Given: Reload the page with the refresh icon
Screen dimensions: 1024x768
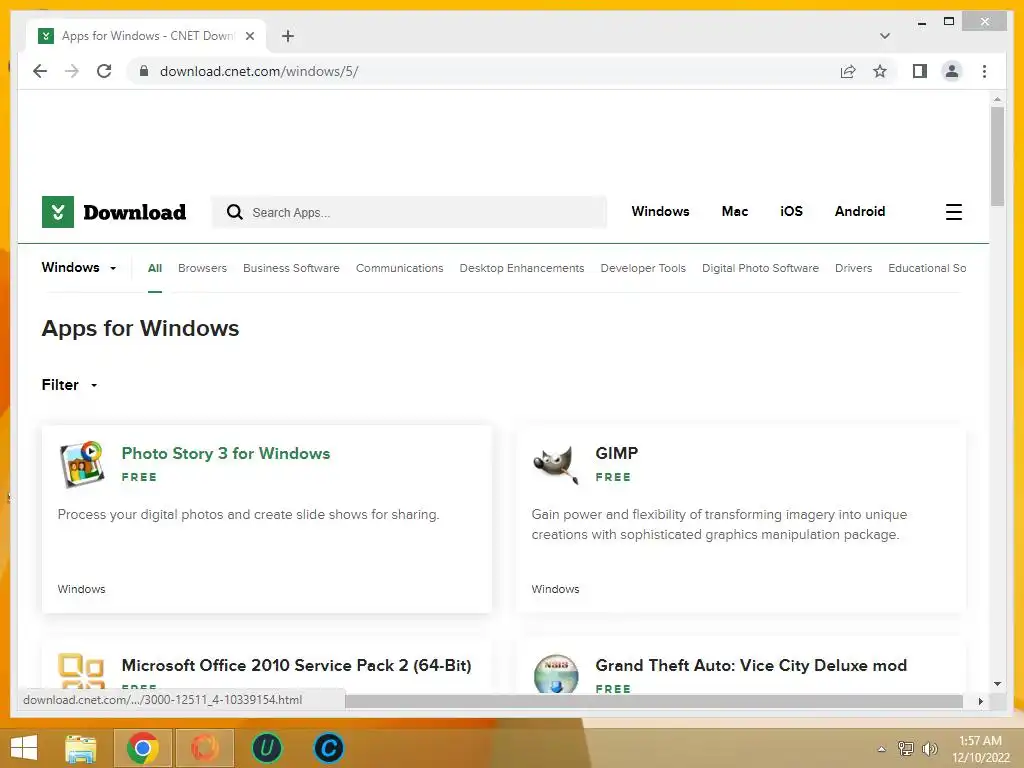Looking at the screenshot, I should point(104,71).
